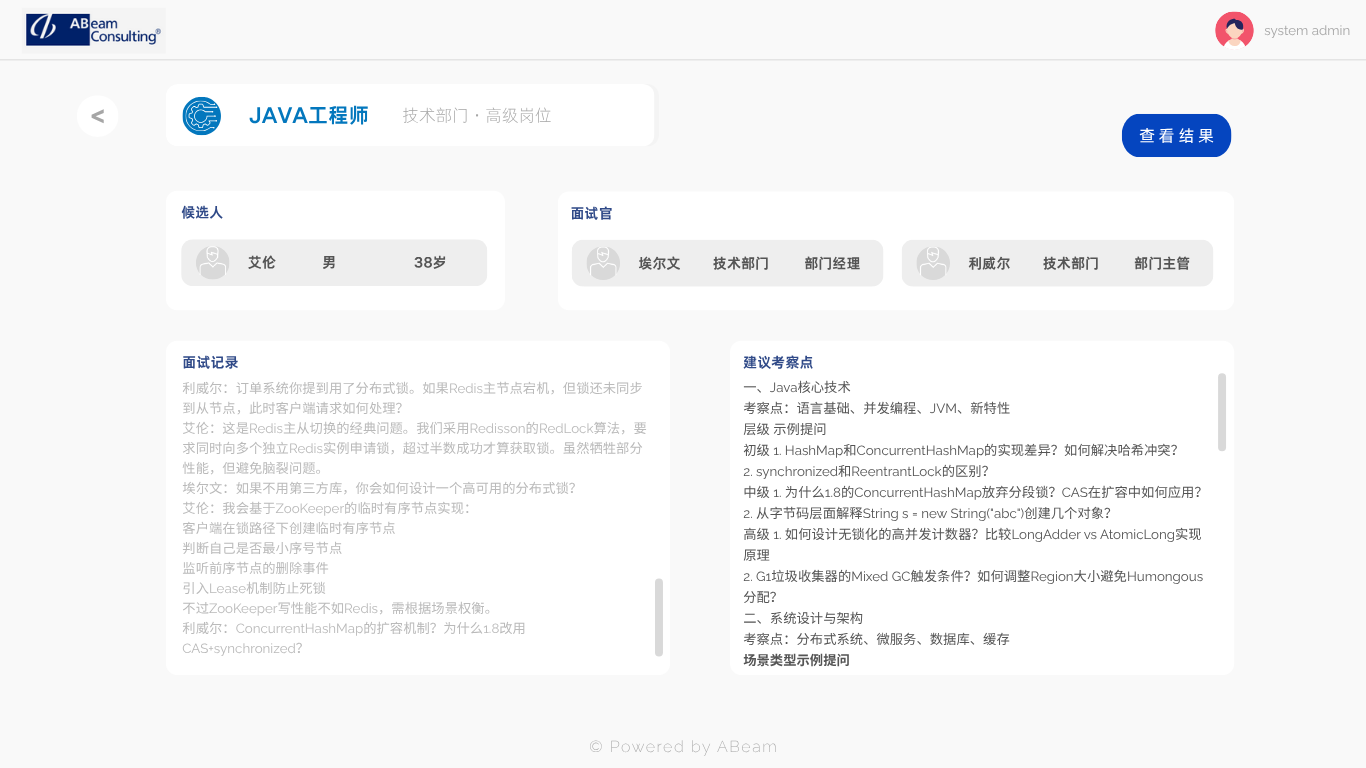The width and height of the screenshot is (1366, 768).
Task: Click the candidate age 38岁
Action: point(430,263)
